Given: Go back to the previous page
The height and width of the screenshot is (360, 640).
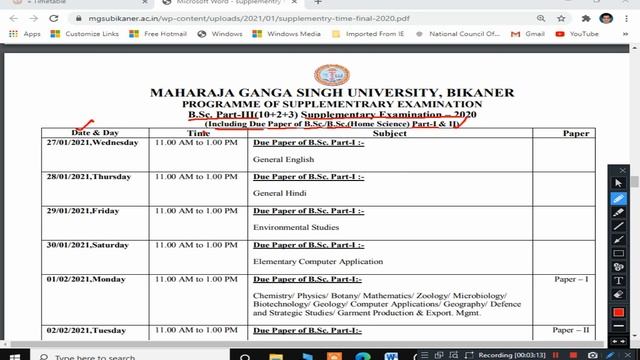Looking at the screenshot, I should pos(13,19).
